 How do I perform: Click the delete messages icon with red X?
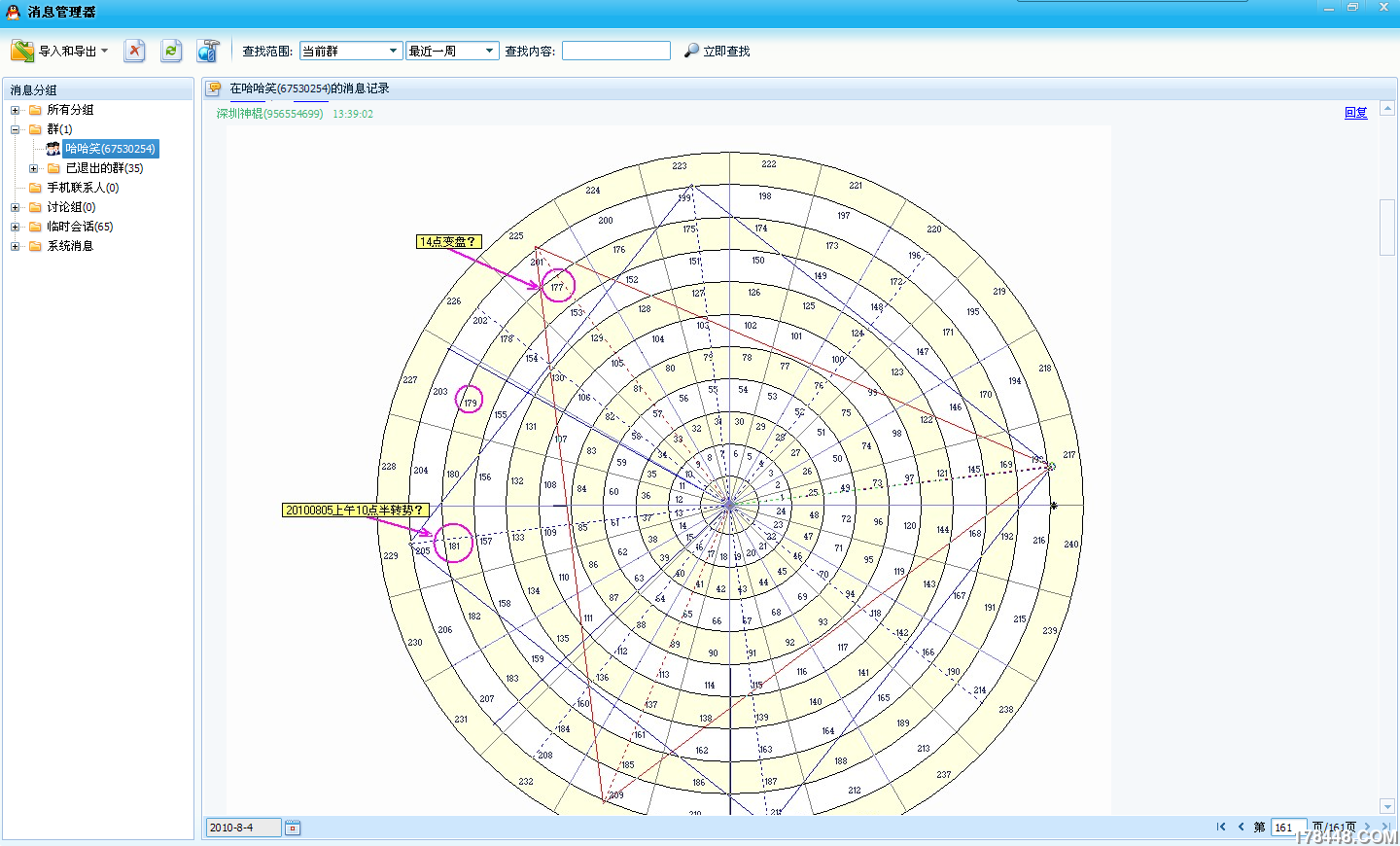[x=134, y=51]
